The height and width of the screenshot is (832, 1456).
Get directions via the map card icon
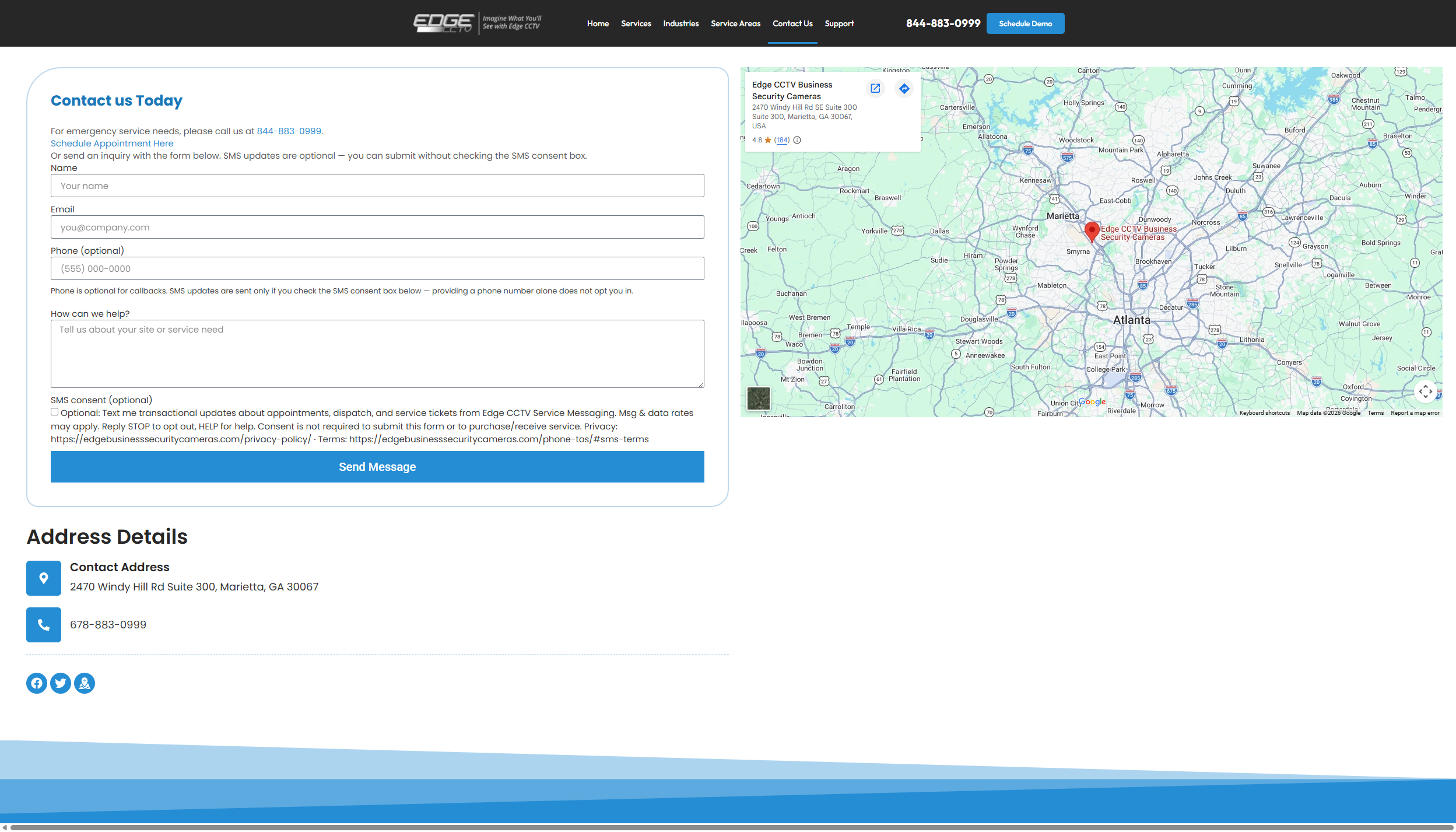click(x=904, y=88)
